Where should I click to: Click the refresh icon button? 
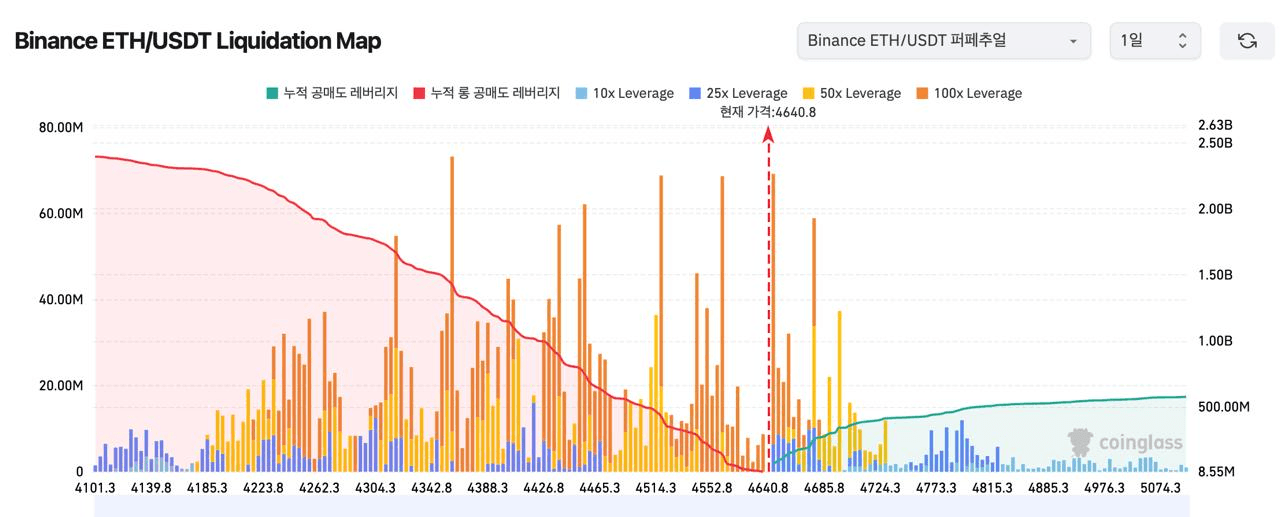[x=1247, y=41]
